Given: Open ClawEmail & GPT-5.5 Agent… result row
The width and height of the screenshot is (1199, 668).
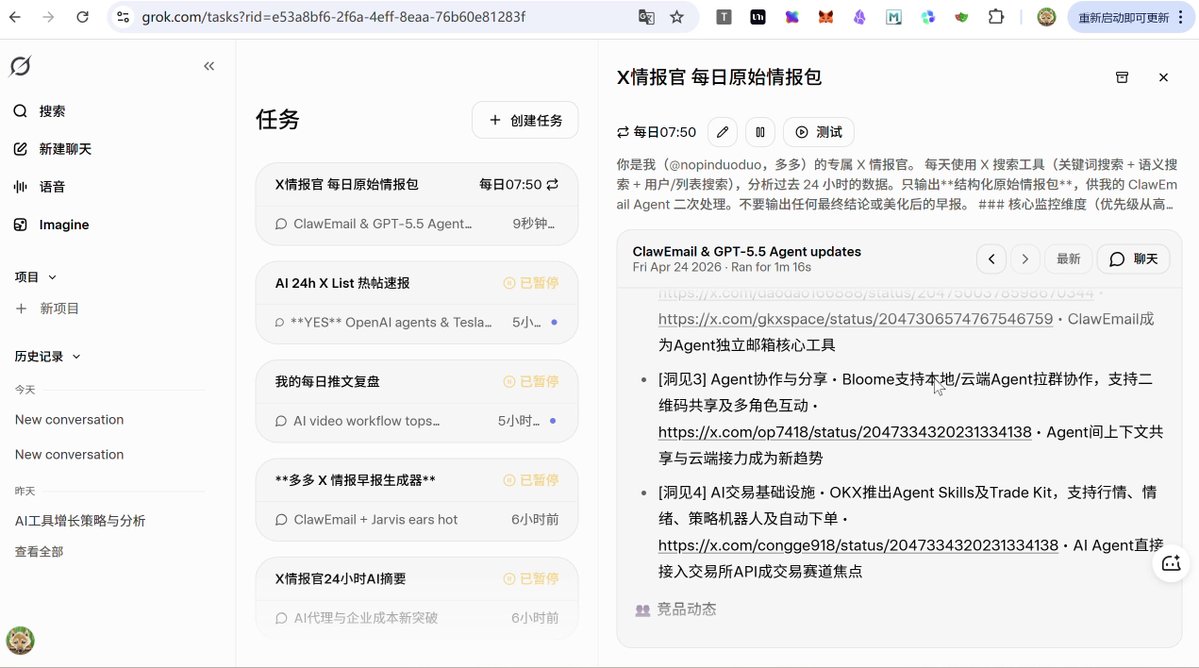Looking at the screenshot, I should click(417, 224).
